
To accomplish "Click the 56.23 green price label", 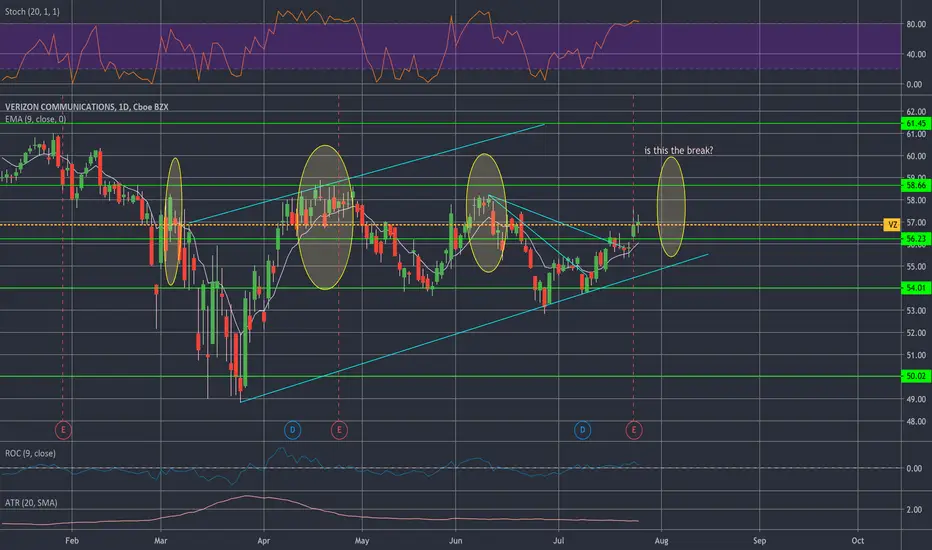I will [915, 239].
